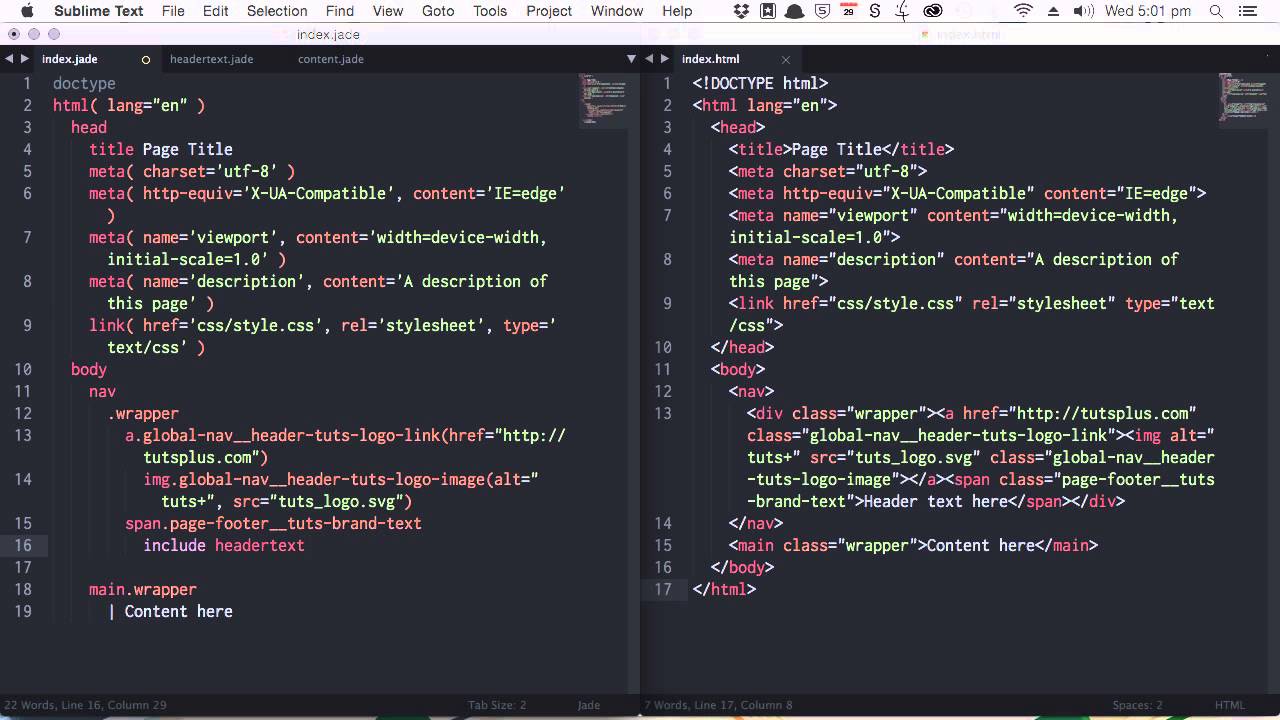1280x720 pixels.
Task: Click the '<meta charset="utf-8">' line
Action: click(828, 171)
